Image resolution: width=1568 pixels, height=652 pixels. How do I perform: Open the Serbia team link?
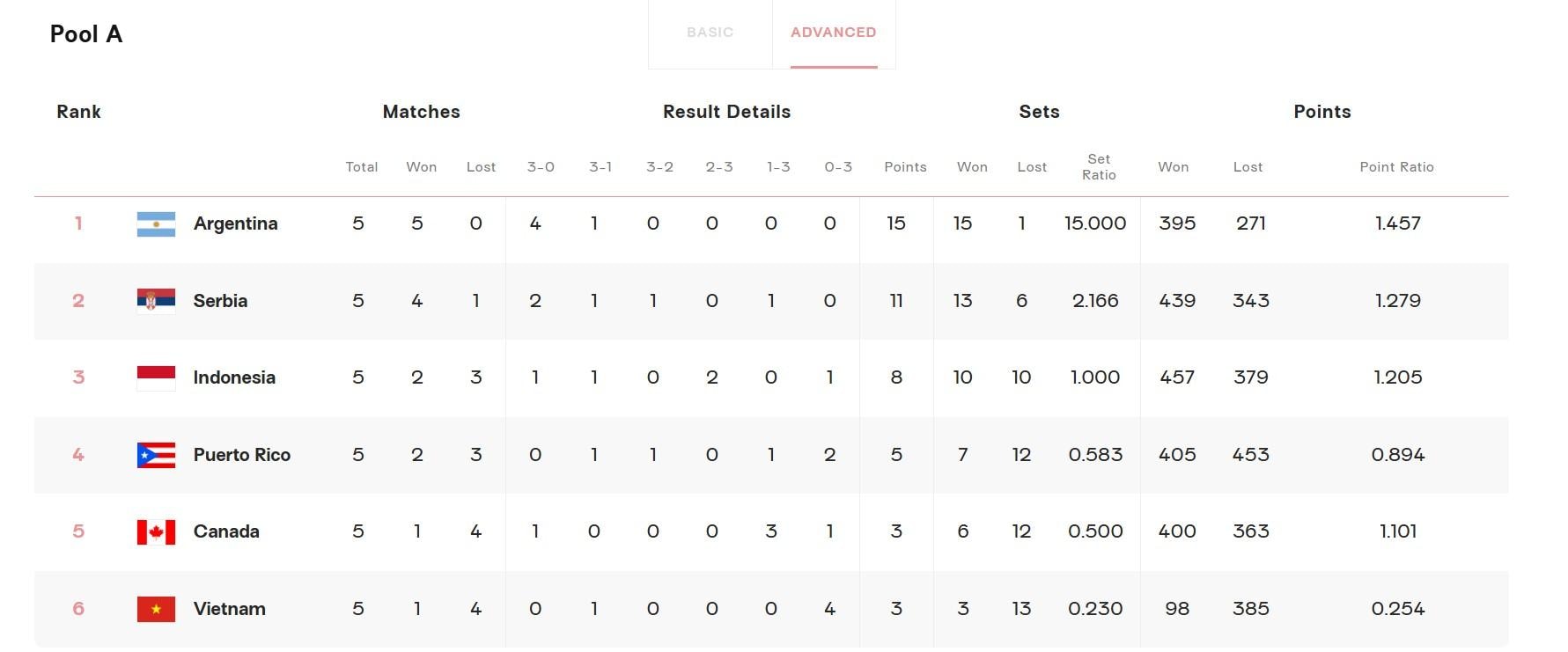[x=220, y=301]
